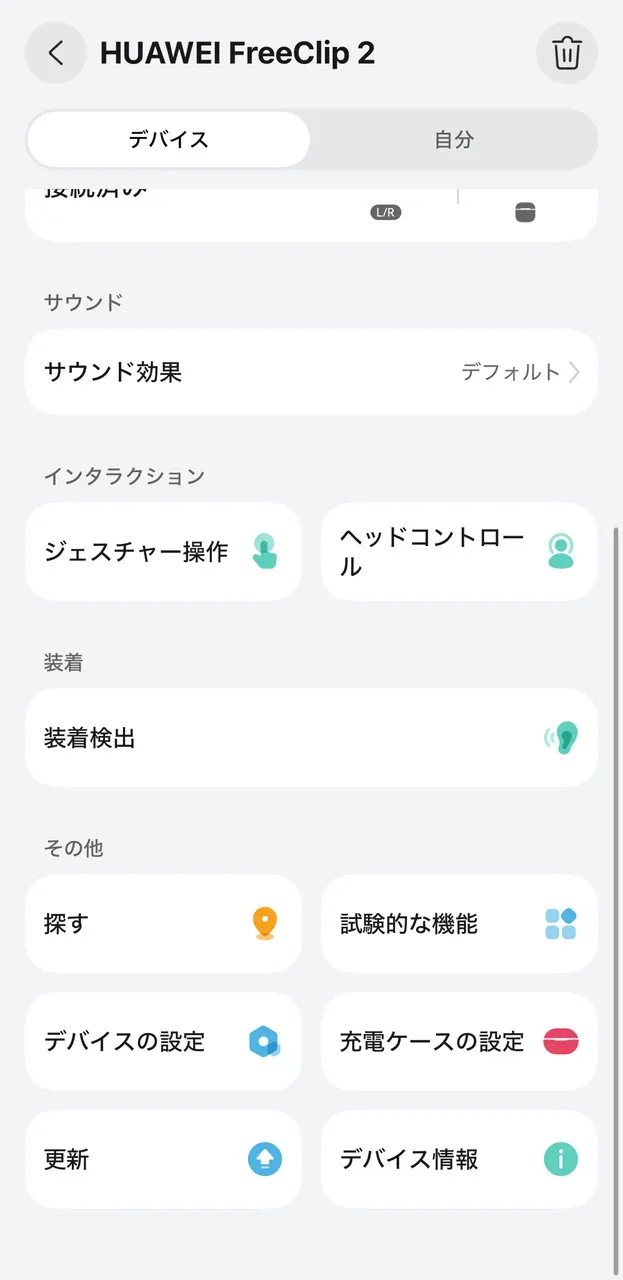Expand the サウンド効果 settings chevron
This screenshot has height=1280, width=623.
(x=575, y=371)
